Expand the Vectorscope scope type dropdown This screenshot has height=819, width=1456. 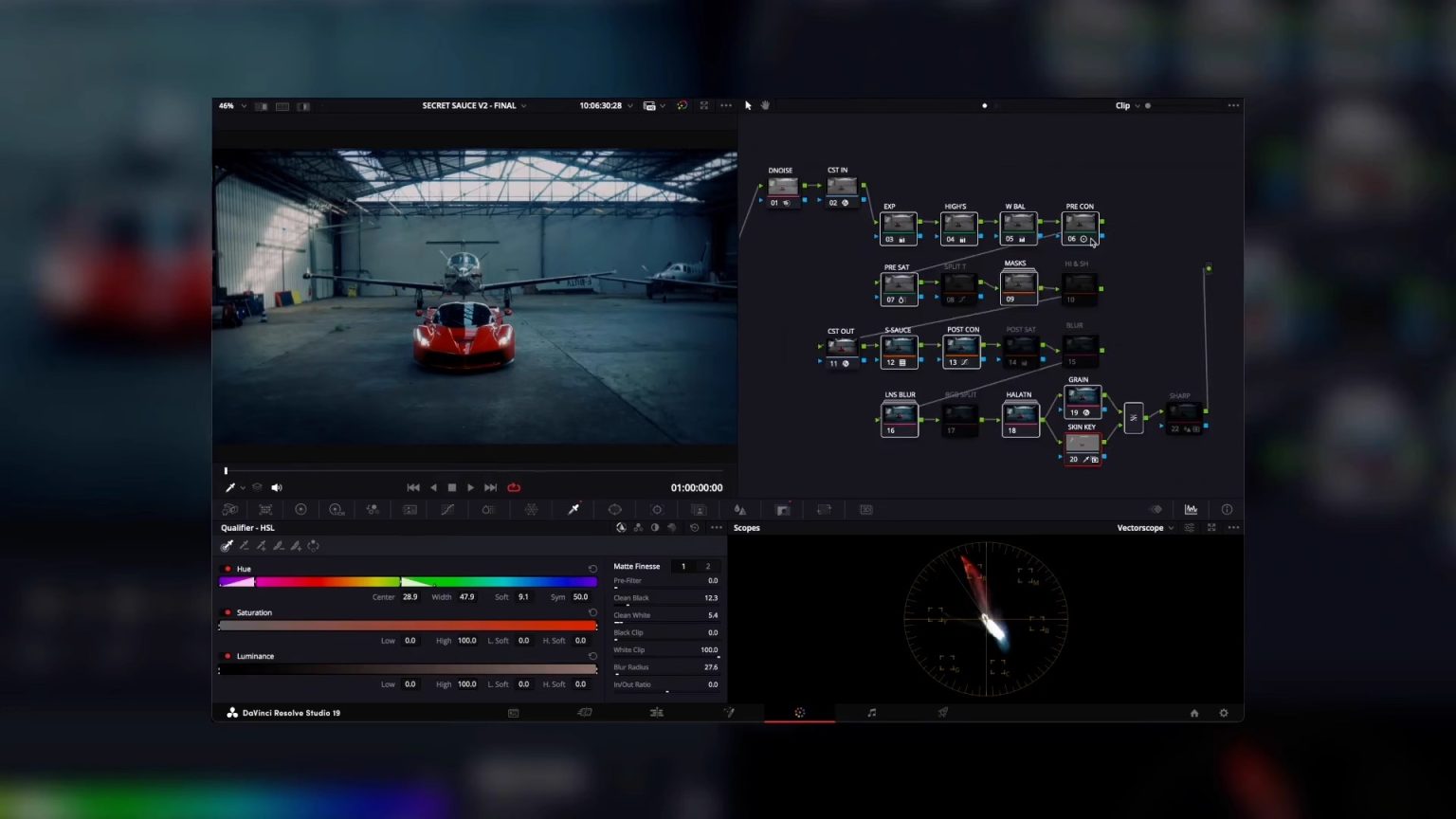coord(1145,528)
